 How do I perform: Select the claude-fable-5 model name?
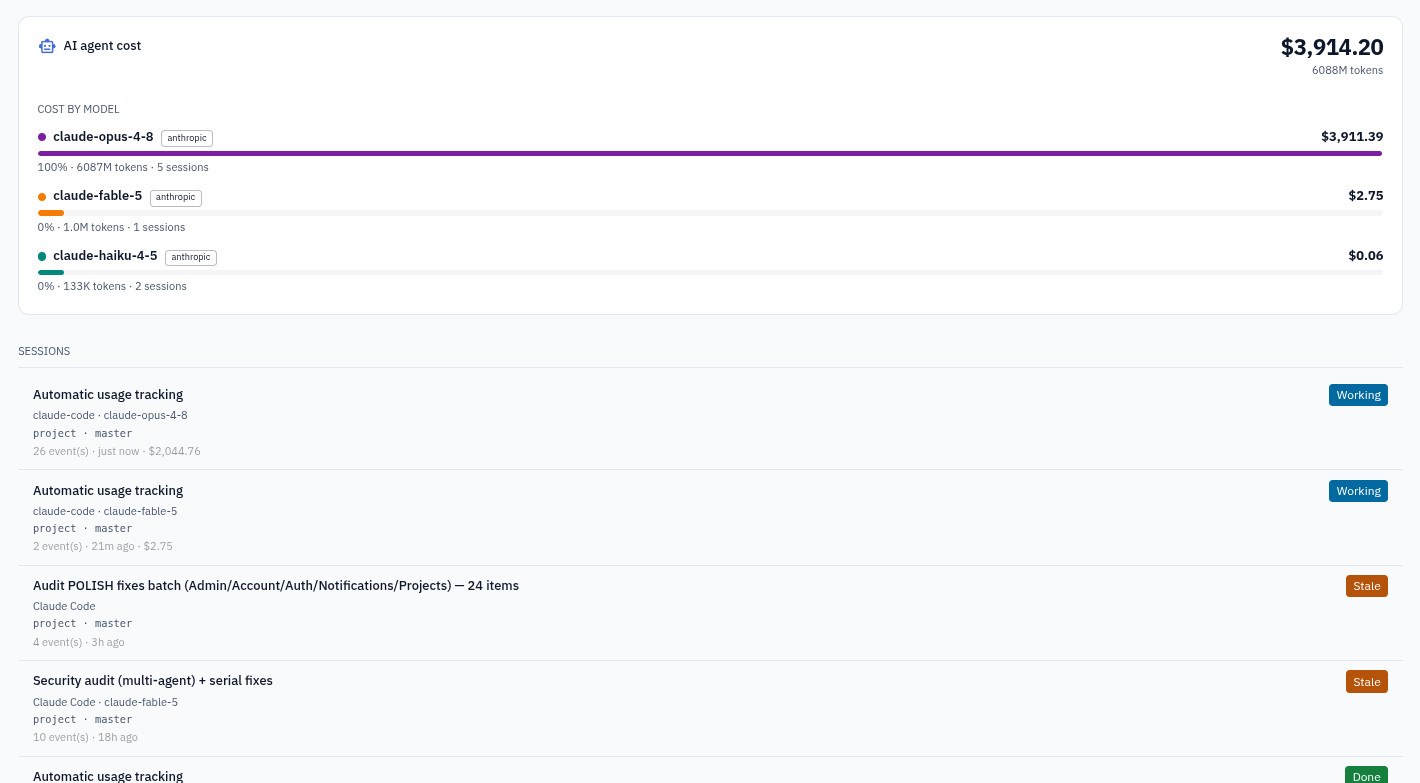pos(97,196)
